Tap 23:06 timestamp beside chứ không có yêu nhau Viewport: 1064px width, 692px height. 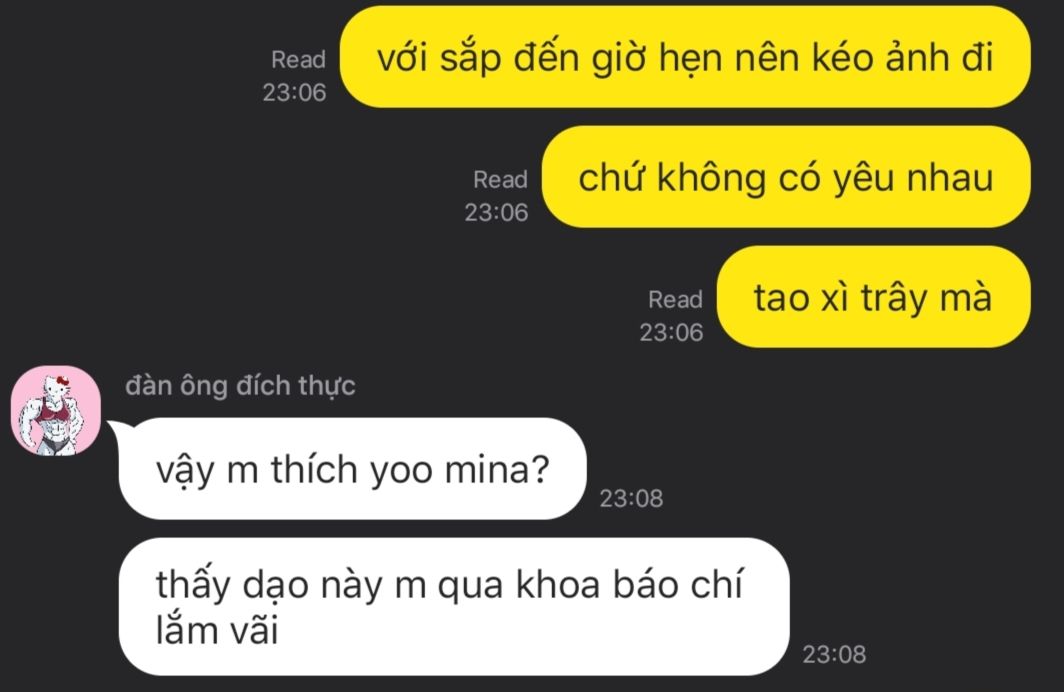[x=496, y=212]
